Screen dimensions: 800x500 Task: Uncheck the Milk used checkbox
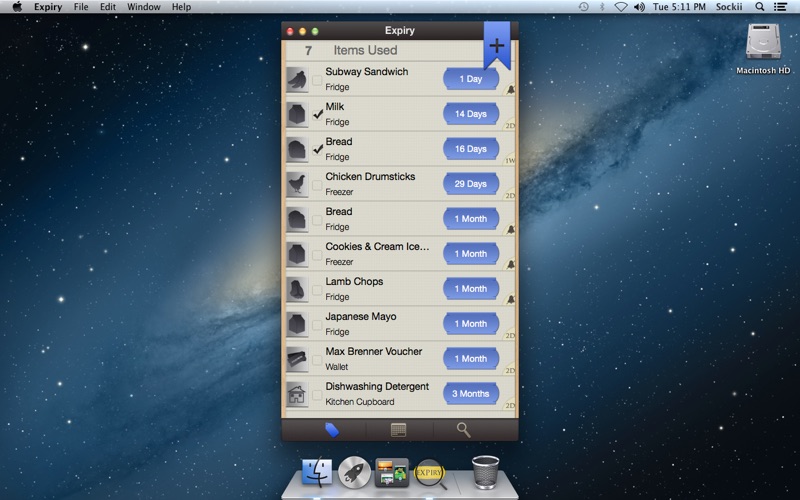(x=317, y=114)
